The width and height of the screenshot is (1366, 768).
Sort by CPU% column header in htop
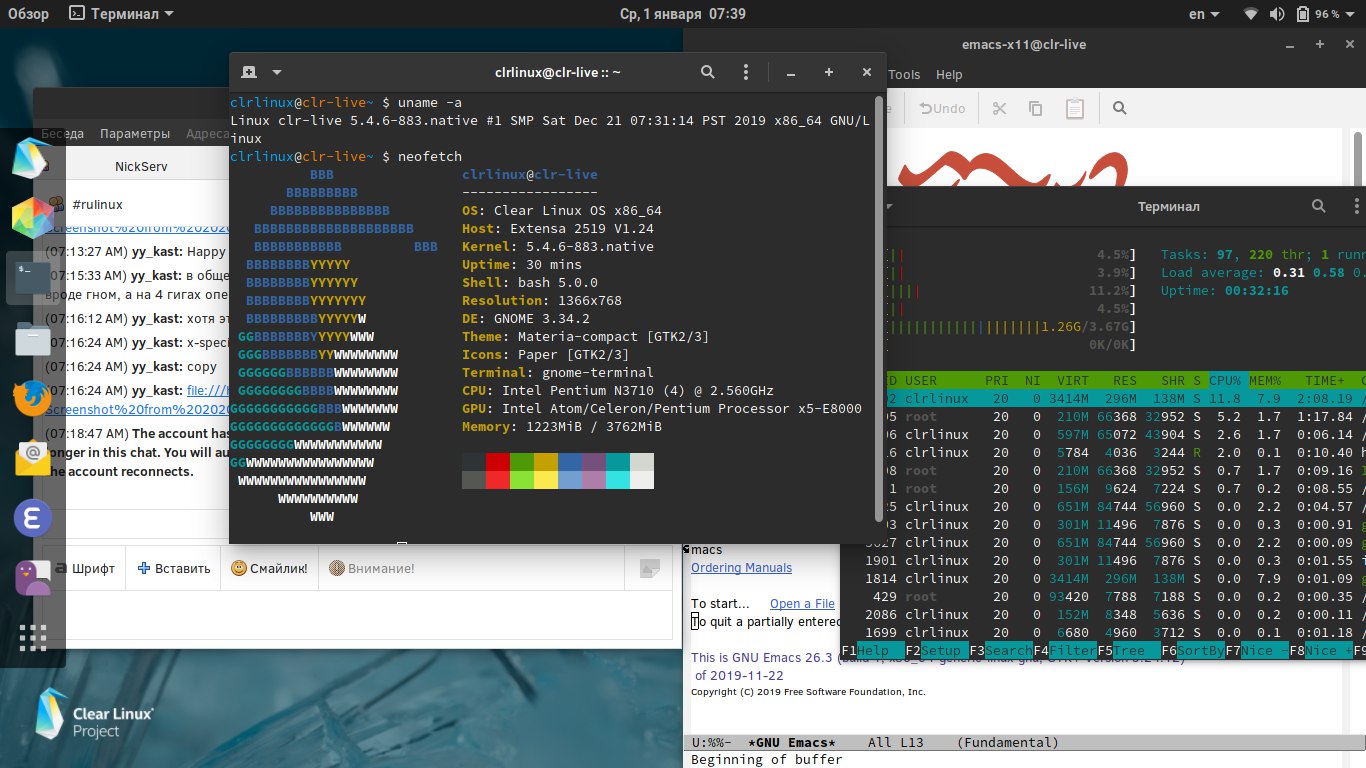pos(1224,380)
